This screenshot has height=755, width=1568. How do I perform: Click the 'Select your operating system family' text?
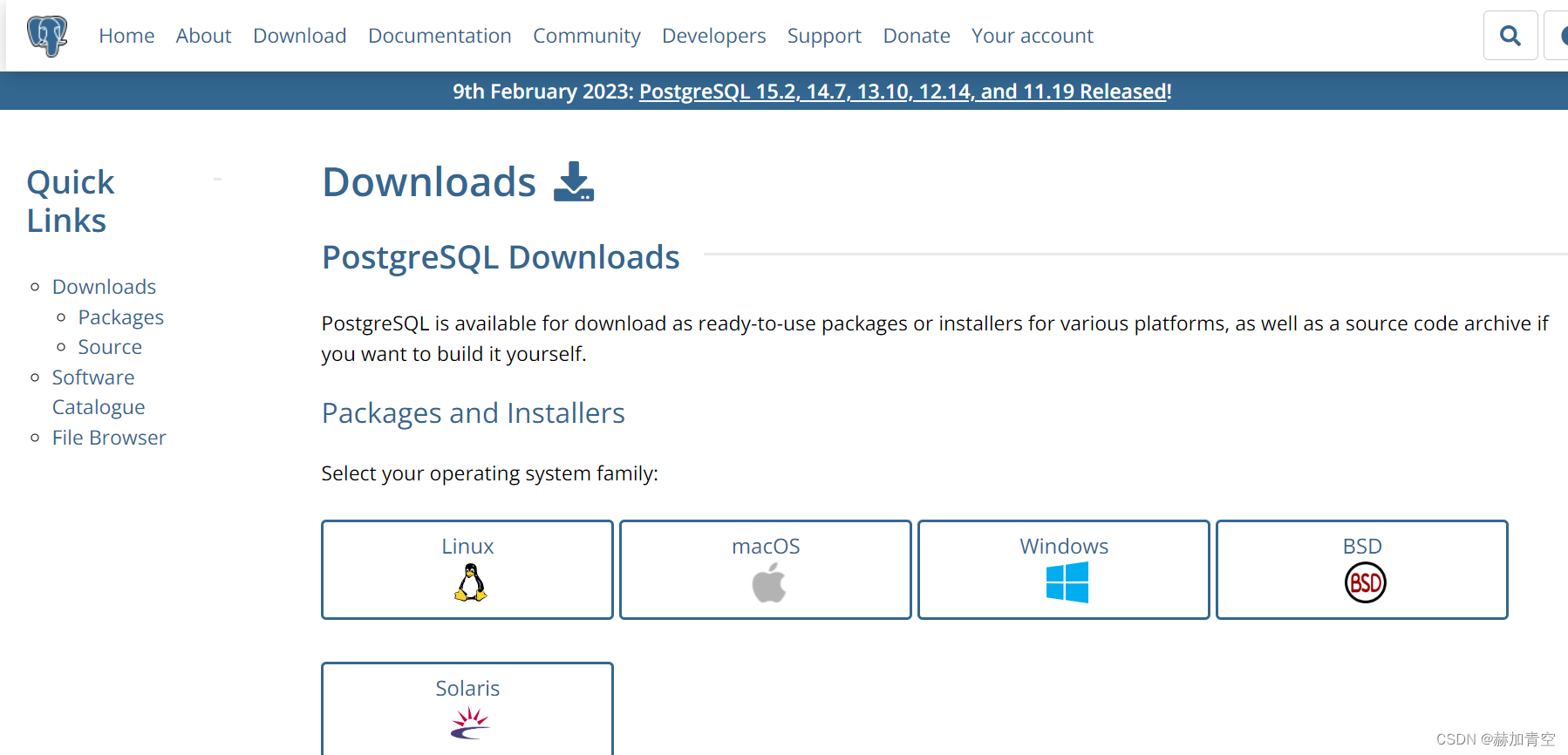point(489,473)
